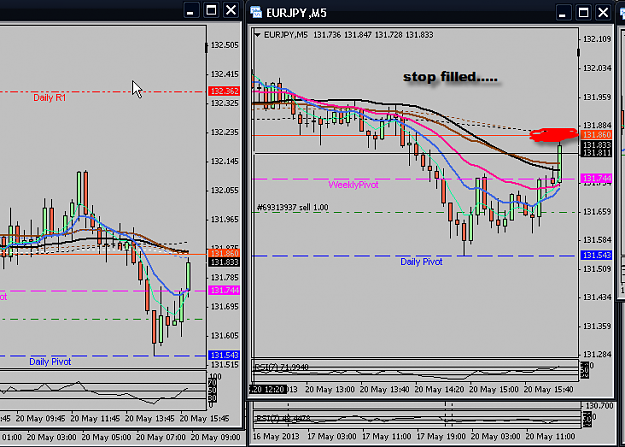Click 131.959 on the EURJPY,M5 price scale
Screen dimensions: 625x447
[x=597, y=97]
